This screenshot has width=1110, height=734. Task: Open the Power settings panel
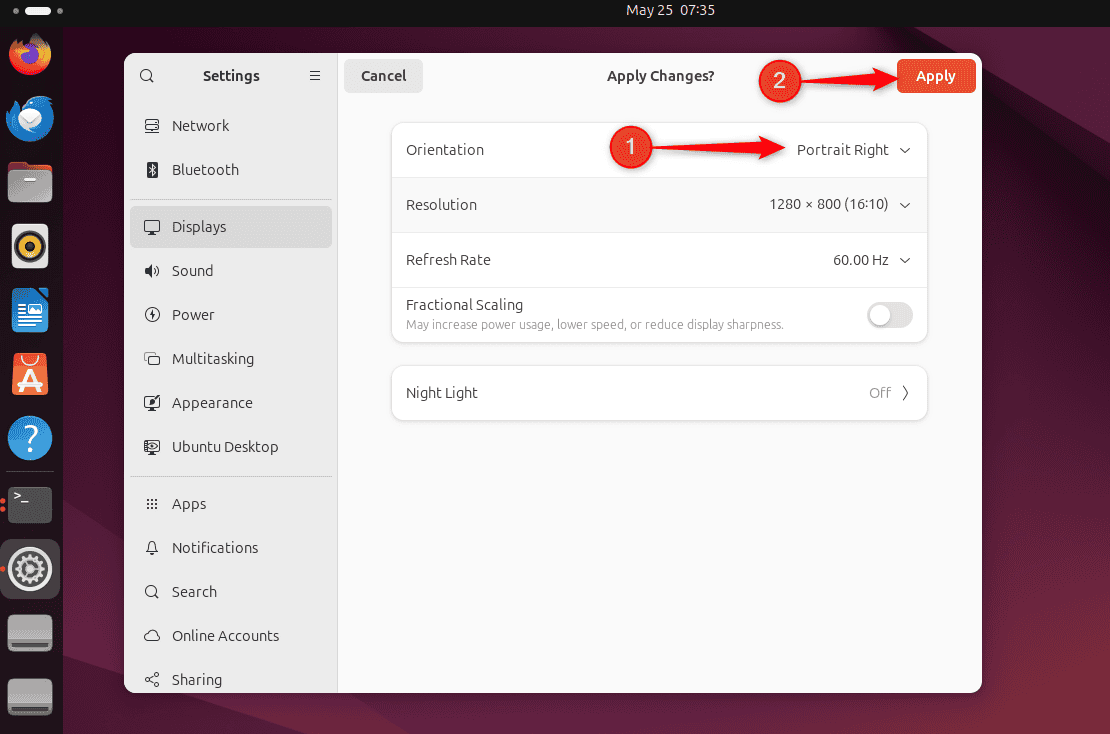[x=192, y=314]
